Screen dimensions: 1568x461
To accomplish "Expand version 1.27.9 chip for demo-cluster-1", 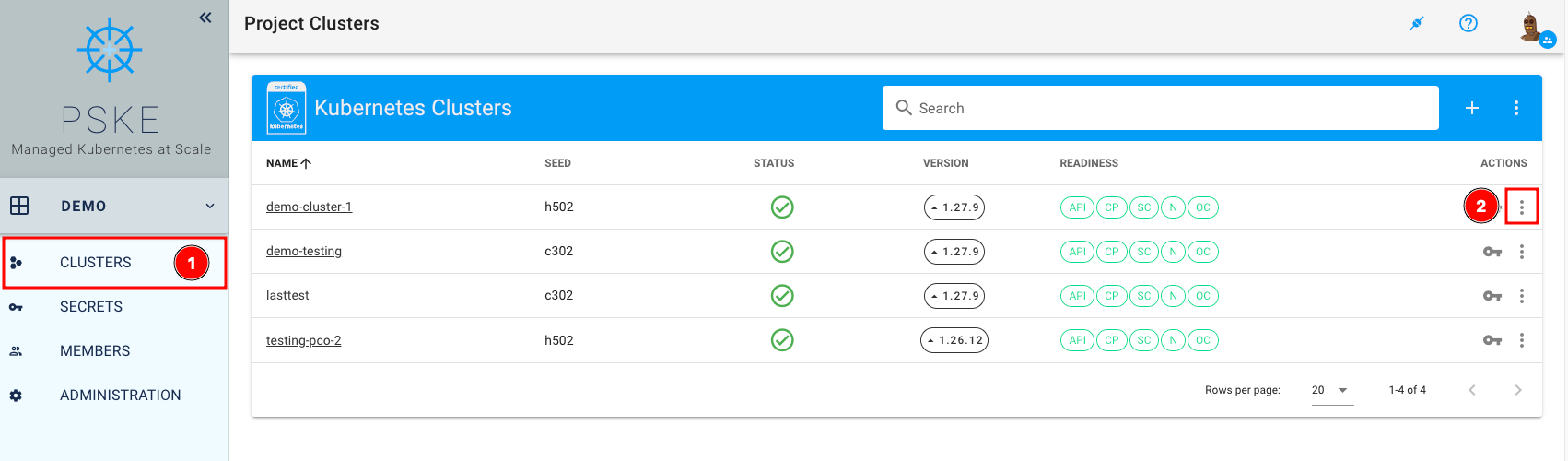I will point(954,207).
